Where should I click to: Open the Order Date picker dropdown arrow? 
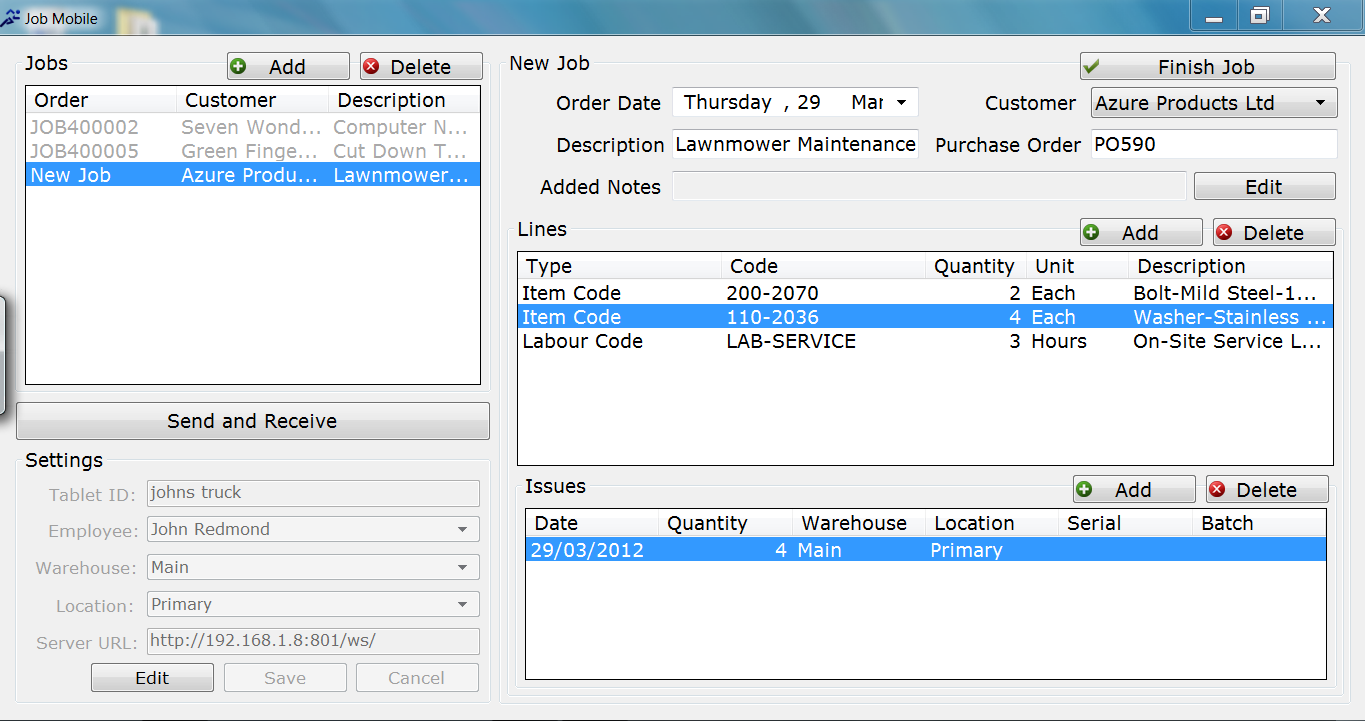click(901, 103)
